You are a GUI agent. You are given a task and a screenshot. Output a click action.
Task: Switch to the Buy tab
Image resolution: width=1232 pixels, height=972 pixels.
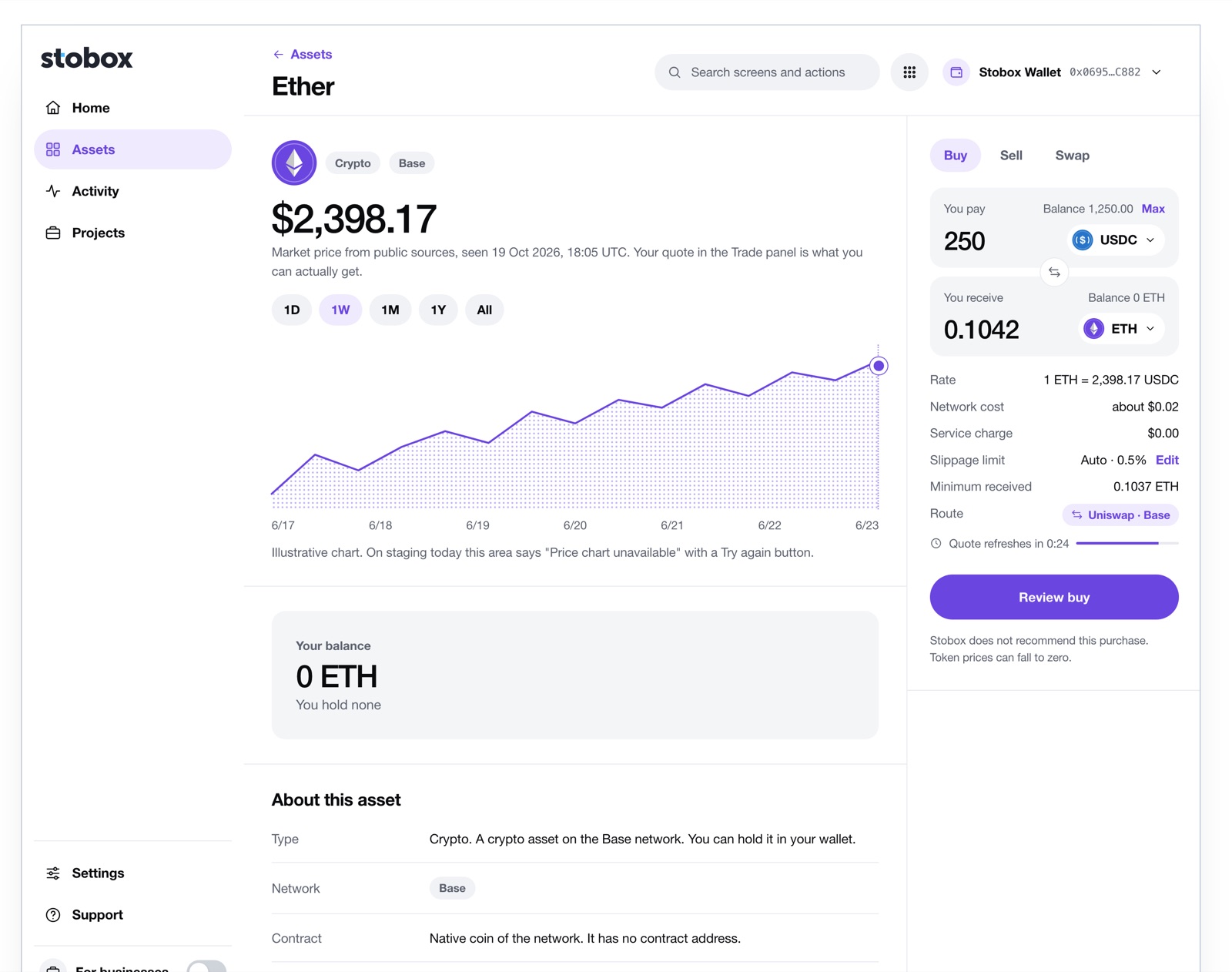(956, 156)
